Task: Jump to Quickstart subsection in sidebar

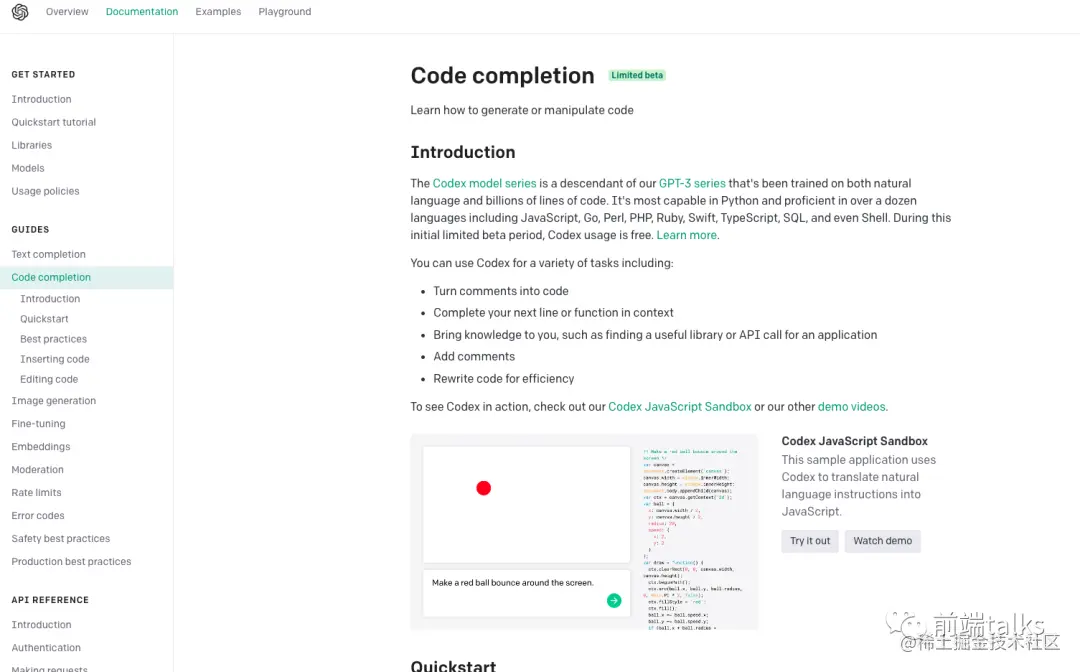Action: point(44,319)
